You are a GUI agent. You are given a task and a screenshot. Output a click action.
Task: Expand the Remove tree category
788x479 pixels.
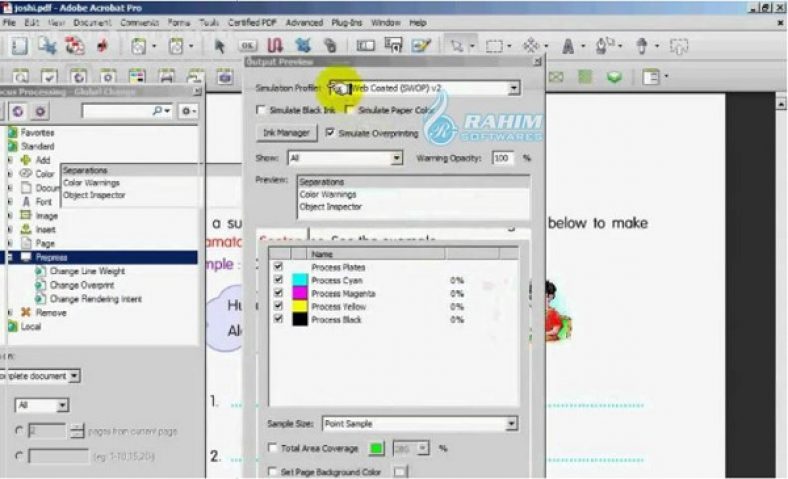[10, 313]
